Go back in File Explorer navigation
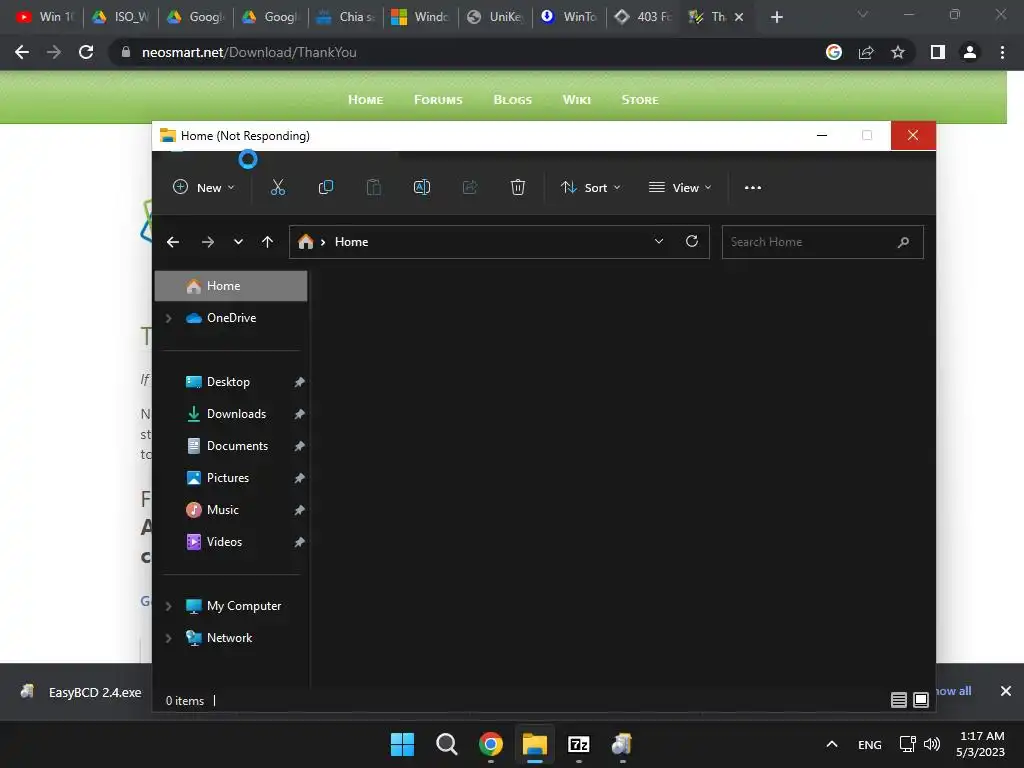 (x=173, y=242)
